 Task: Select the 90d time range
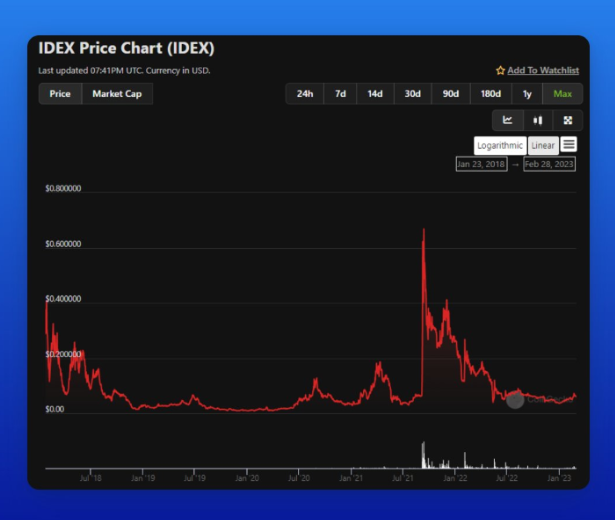click(x=451, y=94)
